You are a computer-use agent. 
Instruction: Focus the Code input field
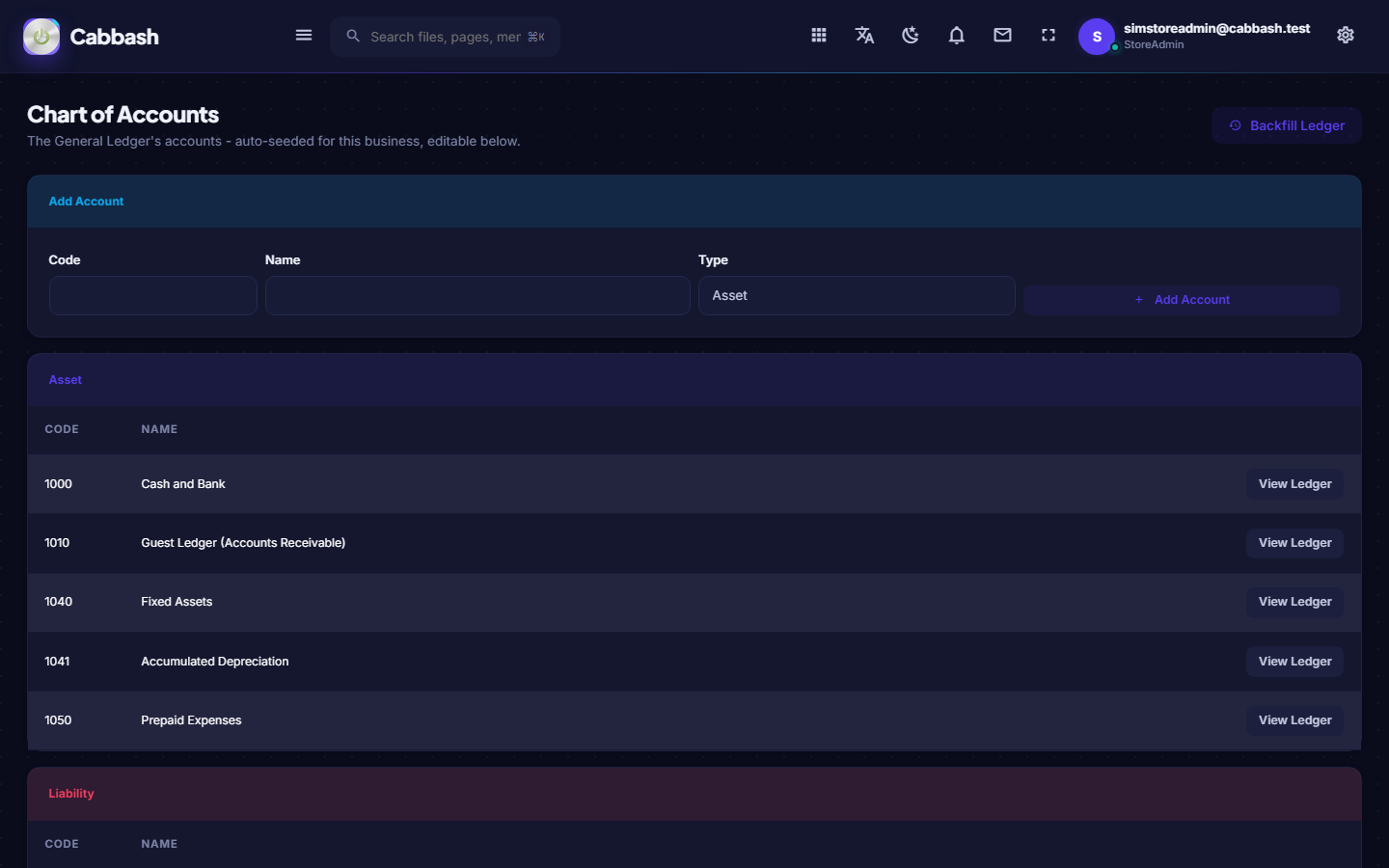(153, 296)
